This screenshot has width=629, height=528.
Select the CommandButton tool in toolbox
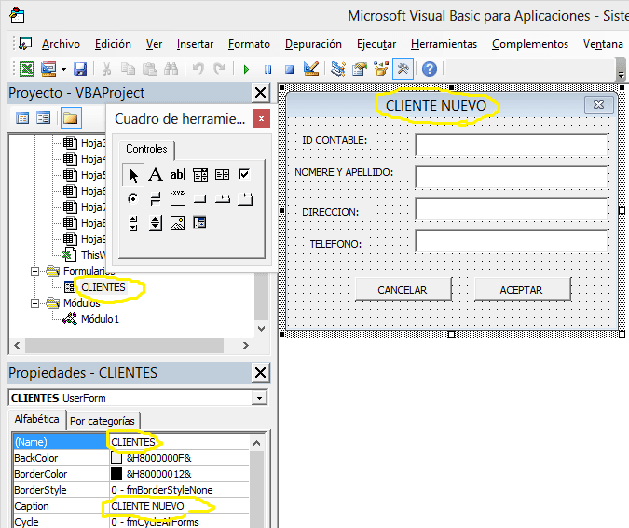(x=200, y=199)
